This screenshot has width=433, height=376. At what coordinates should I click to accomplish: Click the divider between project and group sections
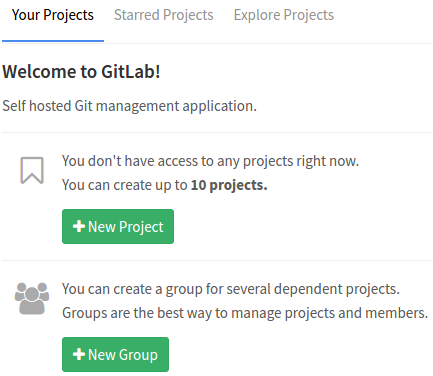[x=217, y=260]
